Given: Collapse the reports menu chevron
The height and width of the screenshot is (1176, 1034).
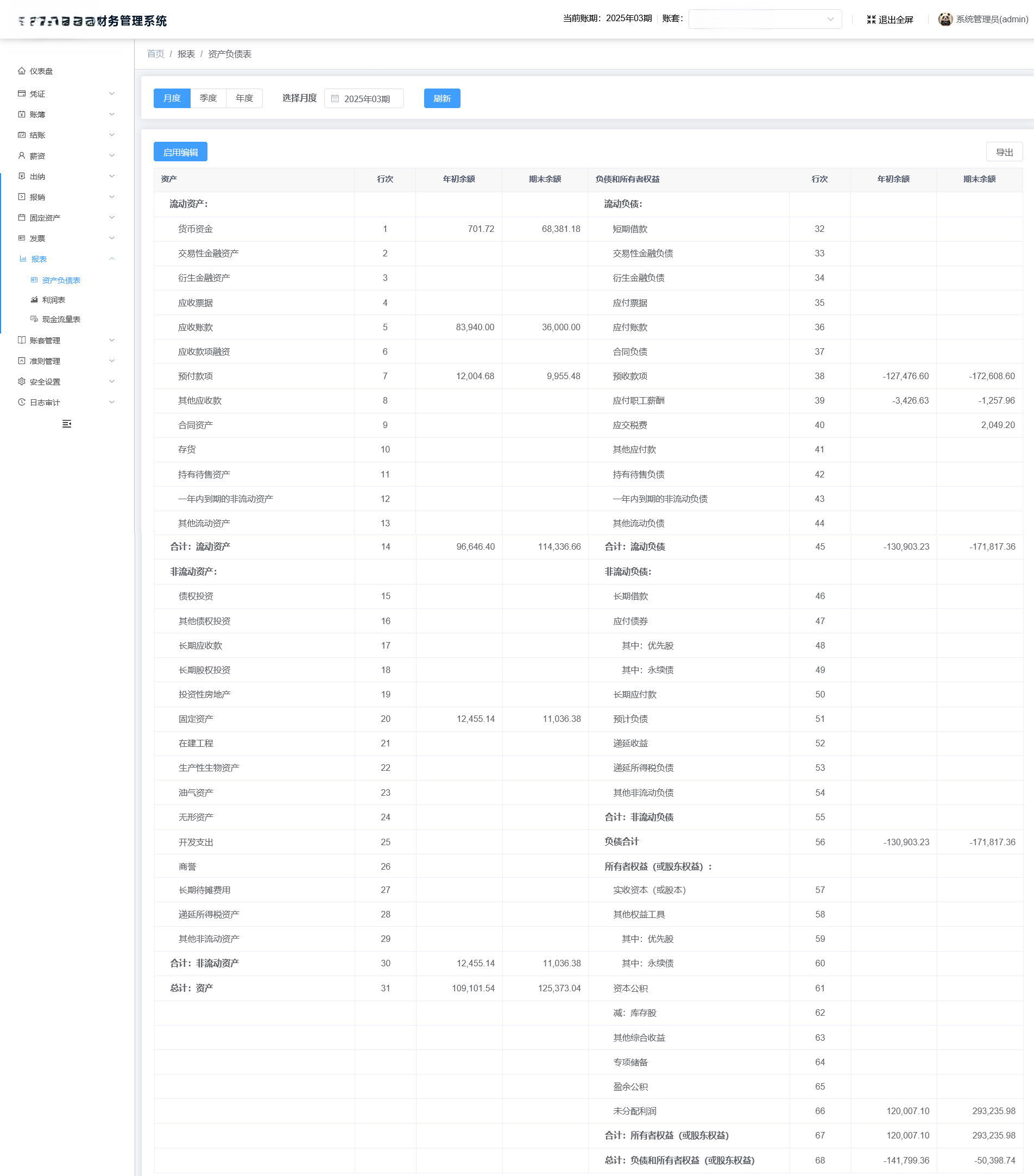Looking at the screenshot, I should point(111,259).
